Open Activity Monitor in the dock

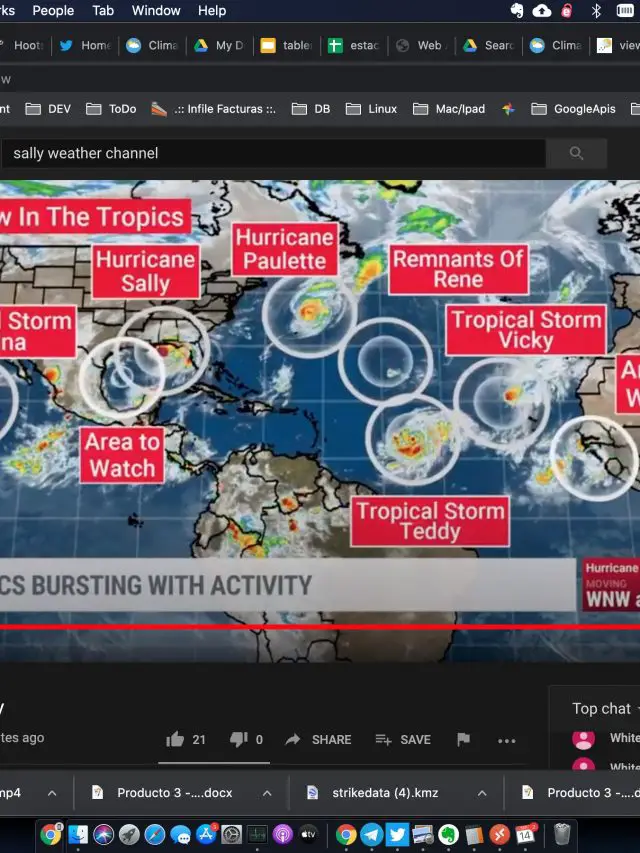point(257,834)
